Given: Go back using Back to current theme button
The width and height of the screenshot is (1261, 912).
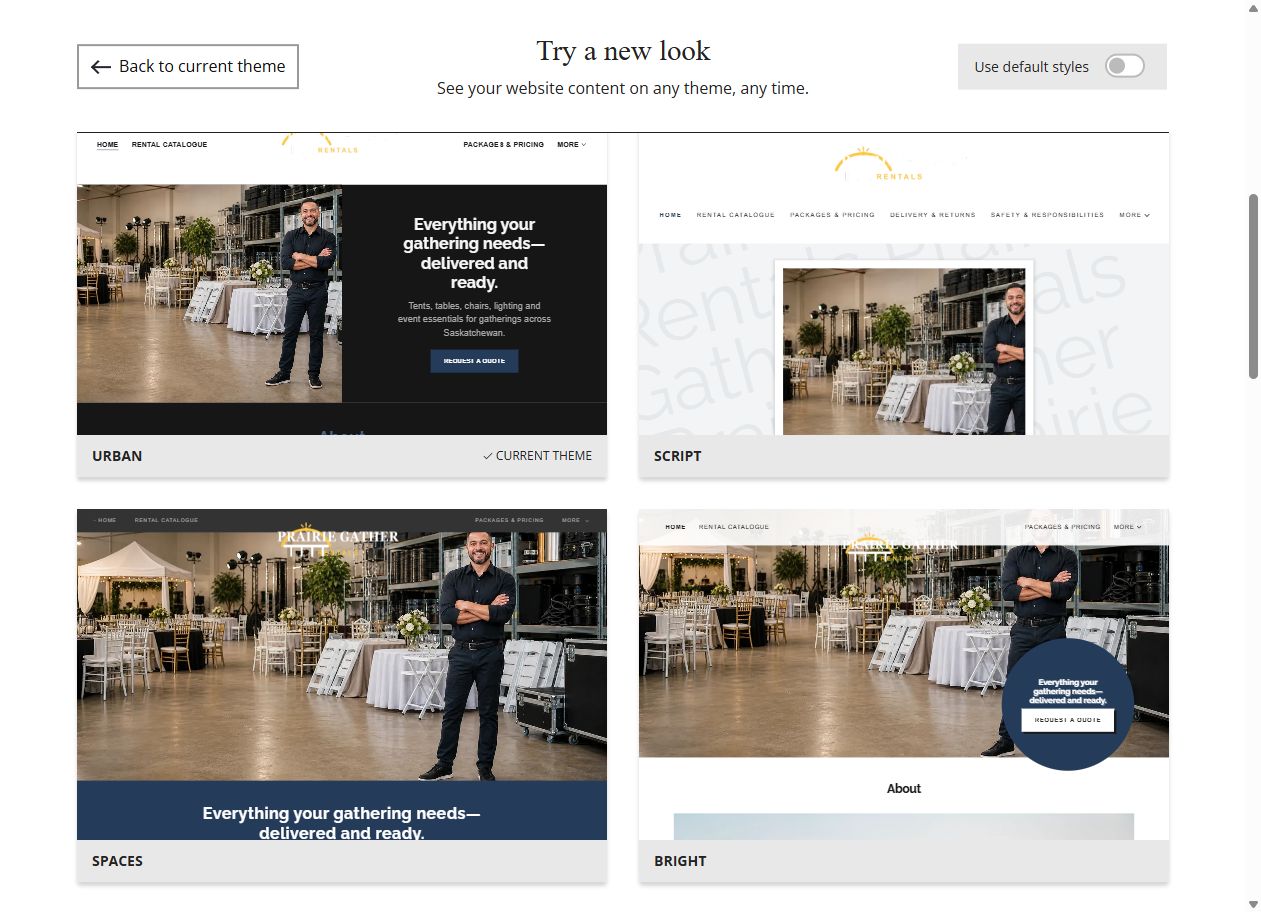Looking at the screenshot, I should point(188,66).
